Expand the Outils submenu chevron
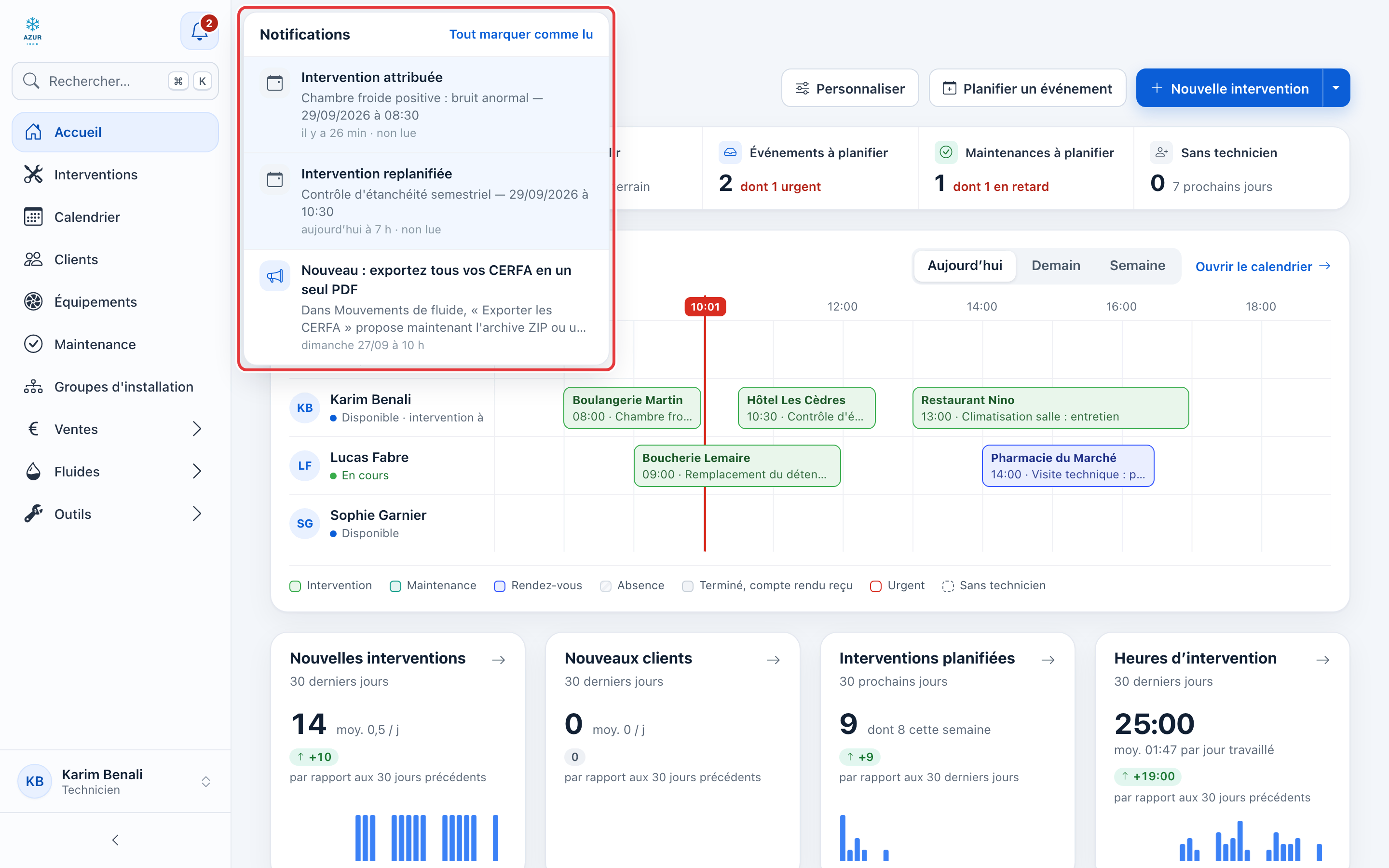Viewport: 1389px width, 868px height. [x=197, y=514]
